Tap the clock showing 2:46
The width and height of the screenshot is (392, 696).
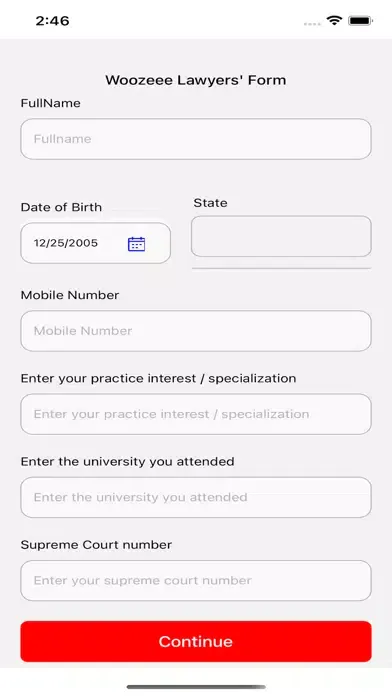(x=52, y=20)
